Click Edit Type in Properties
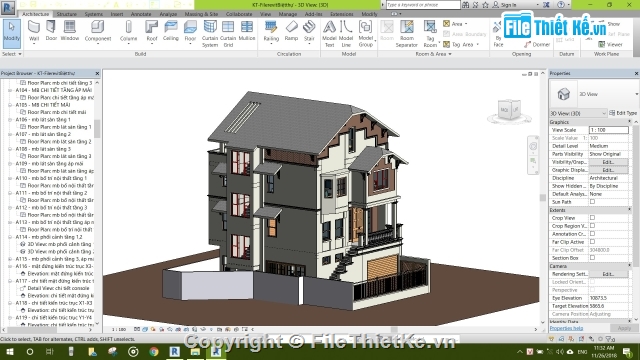The width and height of the screenshot is (640, 360). click(623, 113)
